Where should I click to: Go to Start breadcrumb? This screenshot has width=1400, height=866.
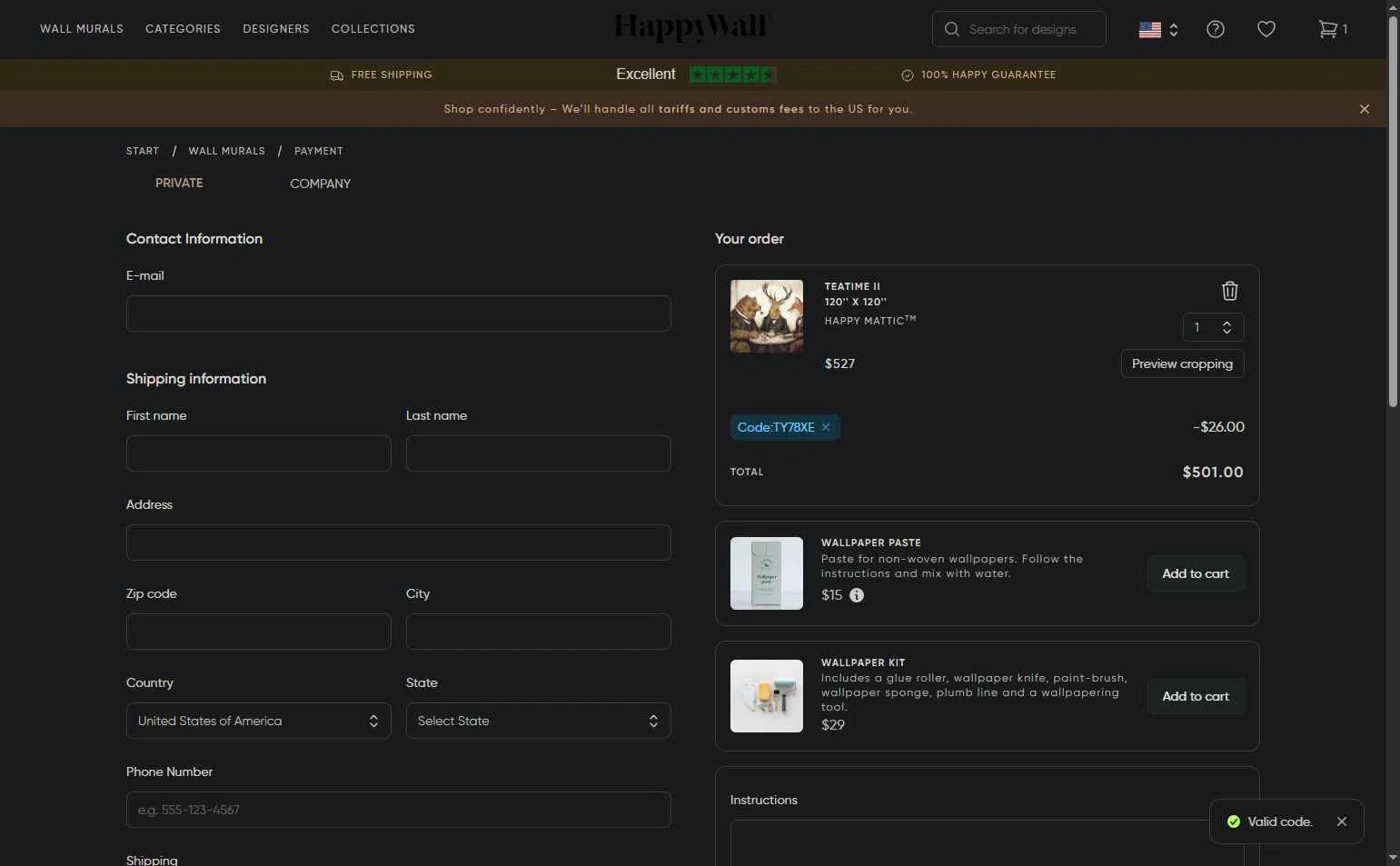coord(143,151)
